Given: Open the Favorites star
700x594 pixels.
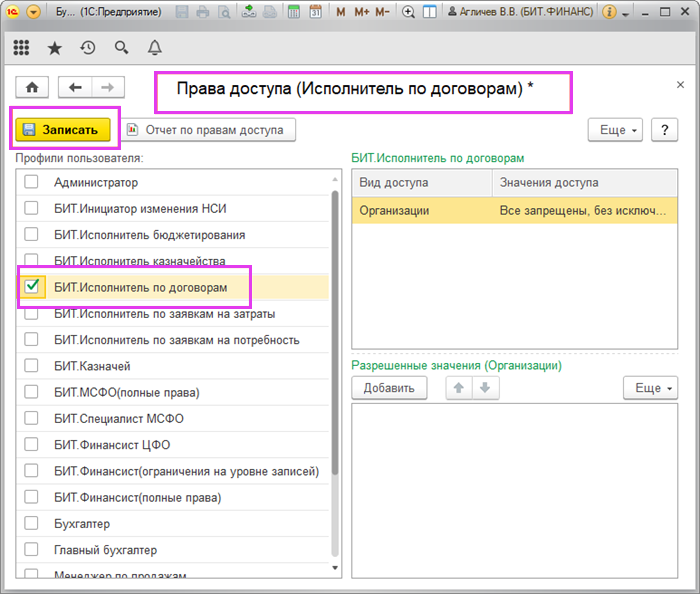Looking at the screenshot, I should tap(54, 47).
